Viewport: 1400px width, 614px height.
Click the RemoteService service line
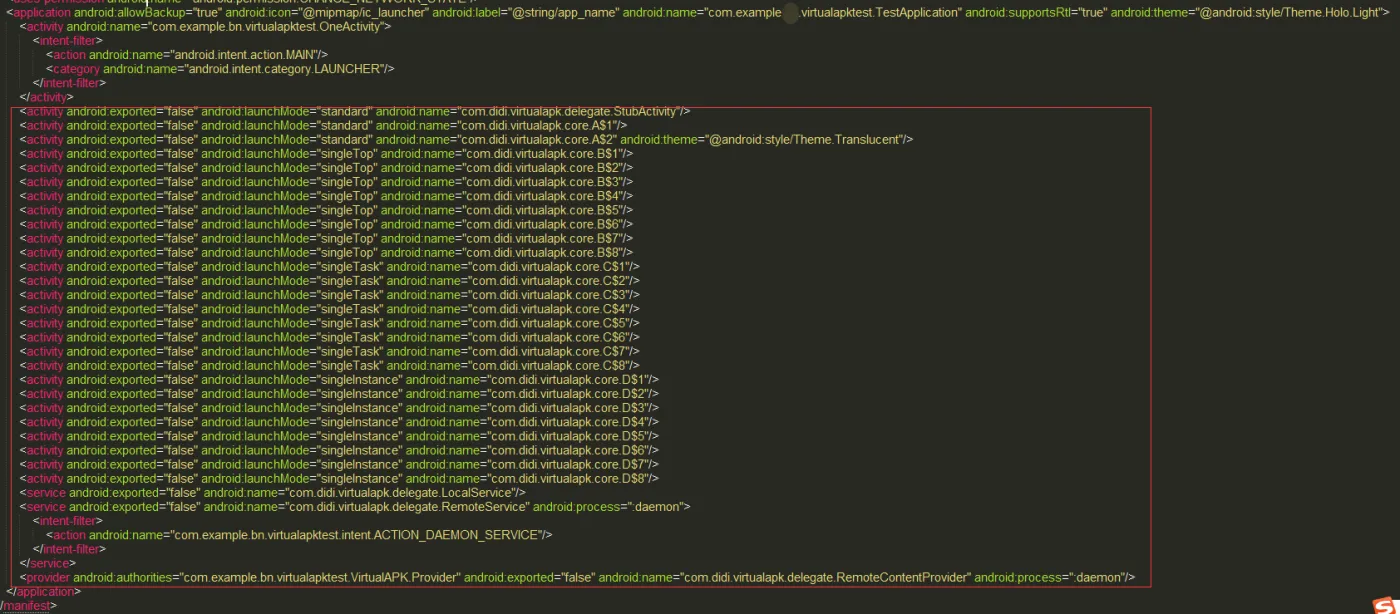click(x=355, y=507)
